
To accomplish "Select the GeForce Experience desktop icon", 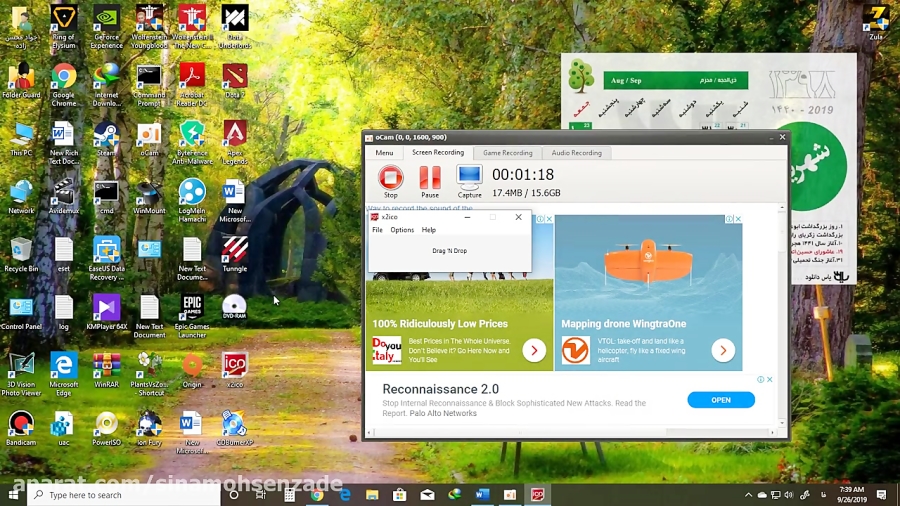I will coord(106,26).
